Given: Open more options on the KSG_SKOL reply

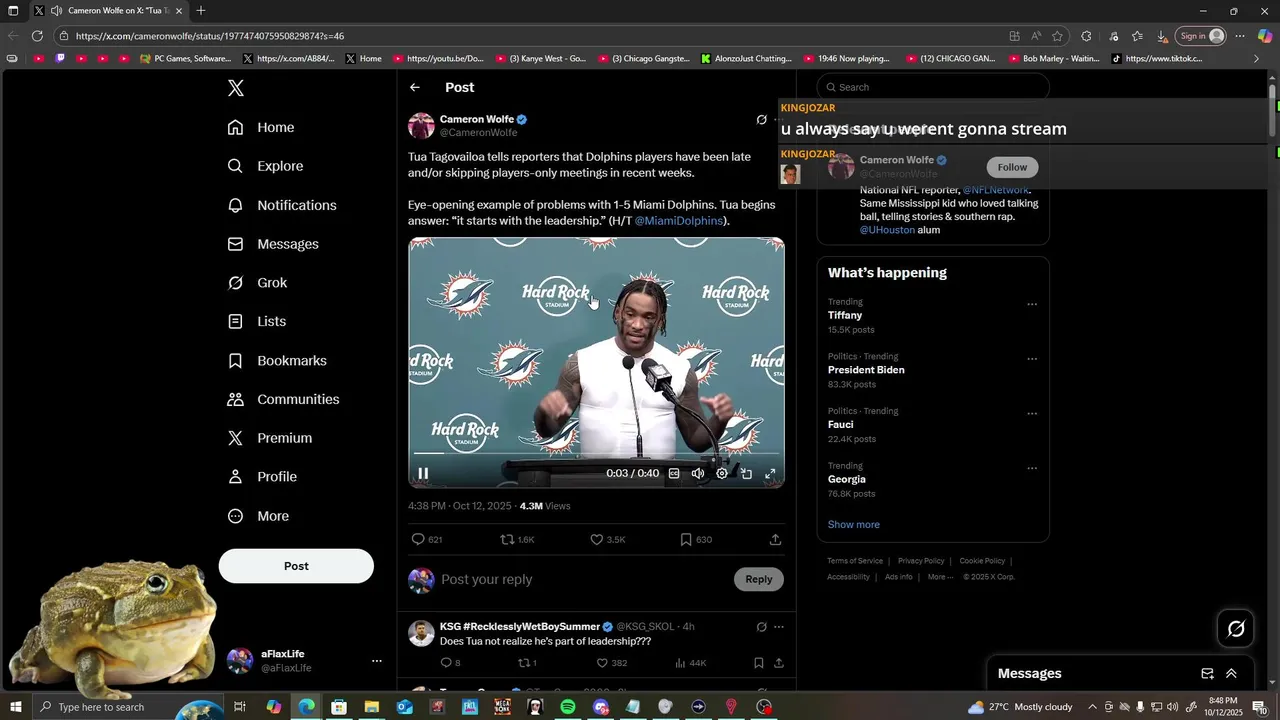Looking at the screenshot, I should 779,627.
